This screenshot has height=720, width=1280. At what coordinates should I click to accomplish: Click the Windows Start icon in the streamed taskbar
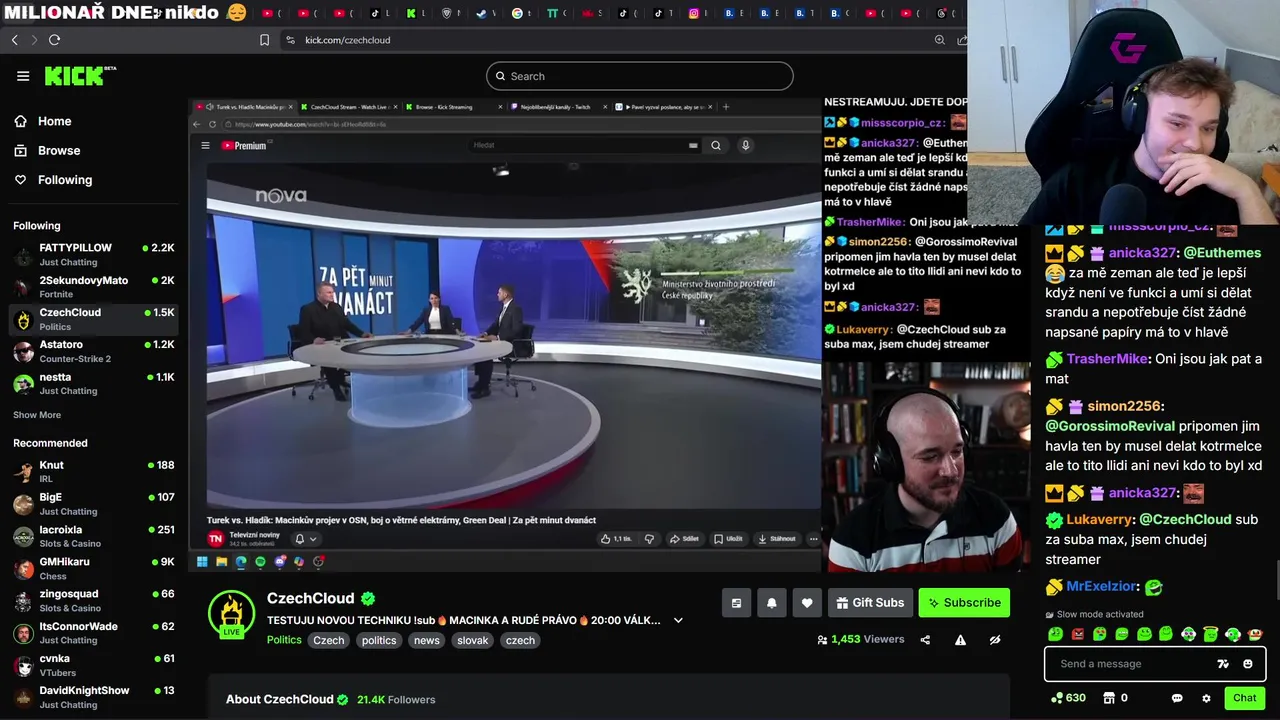202,562
